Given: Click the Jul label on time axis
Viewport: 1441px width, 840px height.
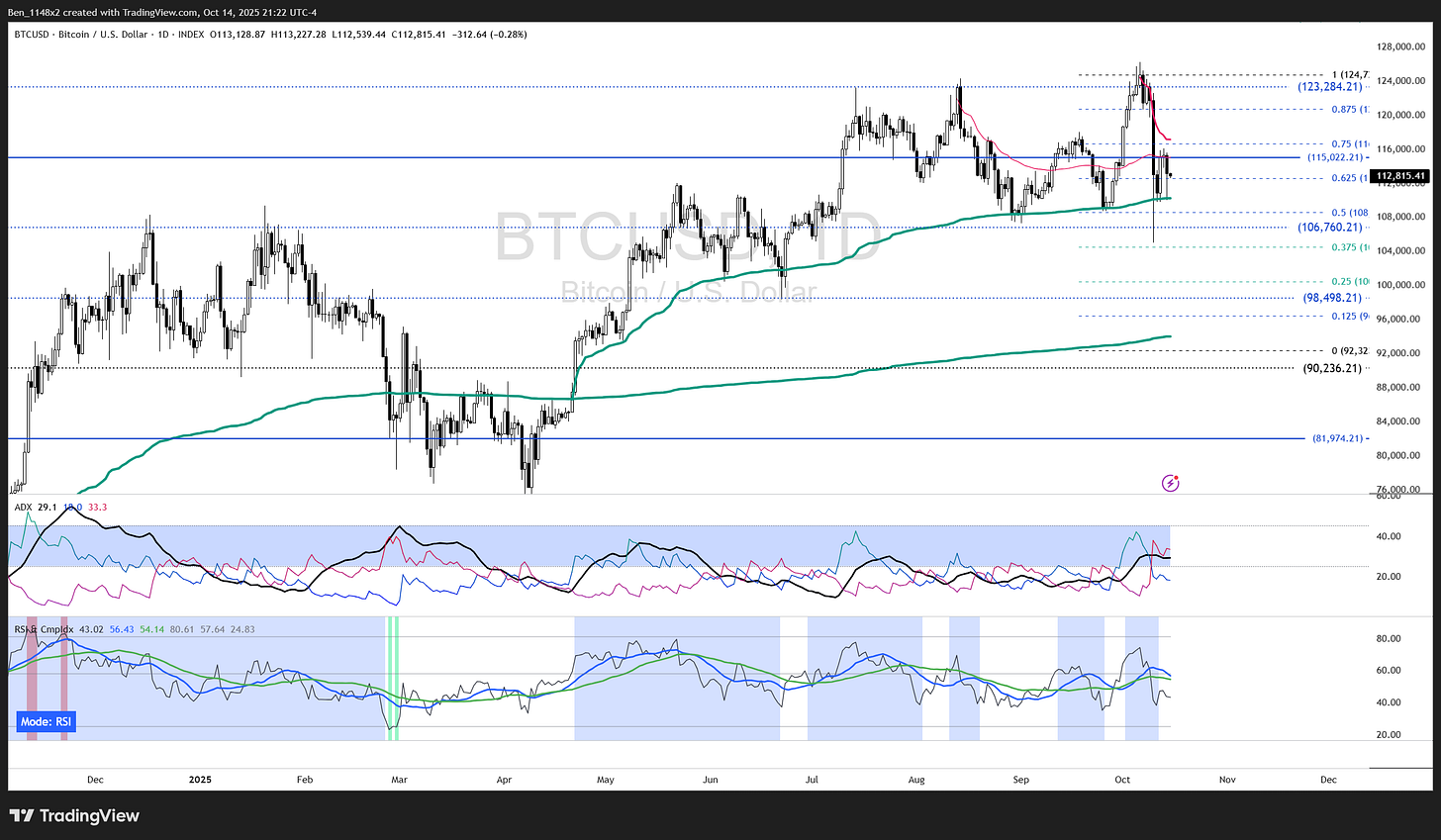Looking at the screenshot, I should pyautogui.click(x=812, y=780).
